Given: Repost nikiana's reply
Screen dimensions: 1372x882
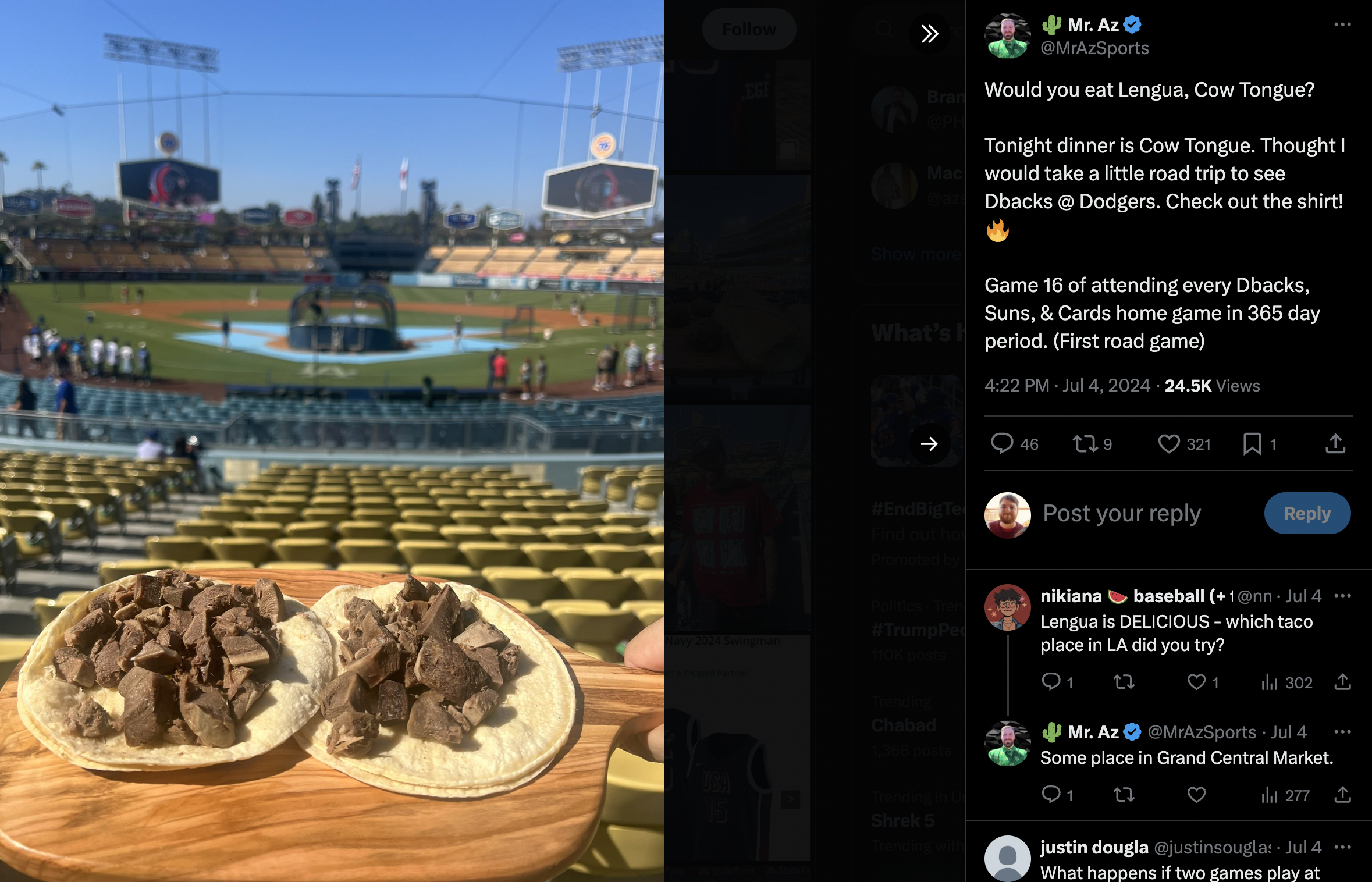Looking at the screenshot, I should (1124, 682).
